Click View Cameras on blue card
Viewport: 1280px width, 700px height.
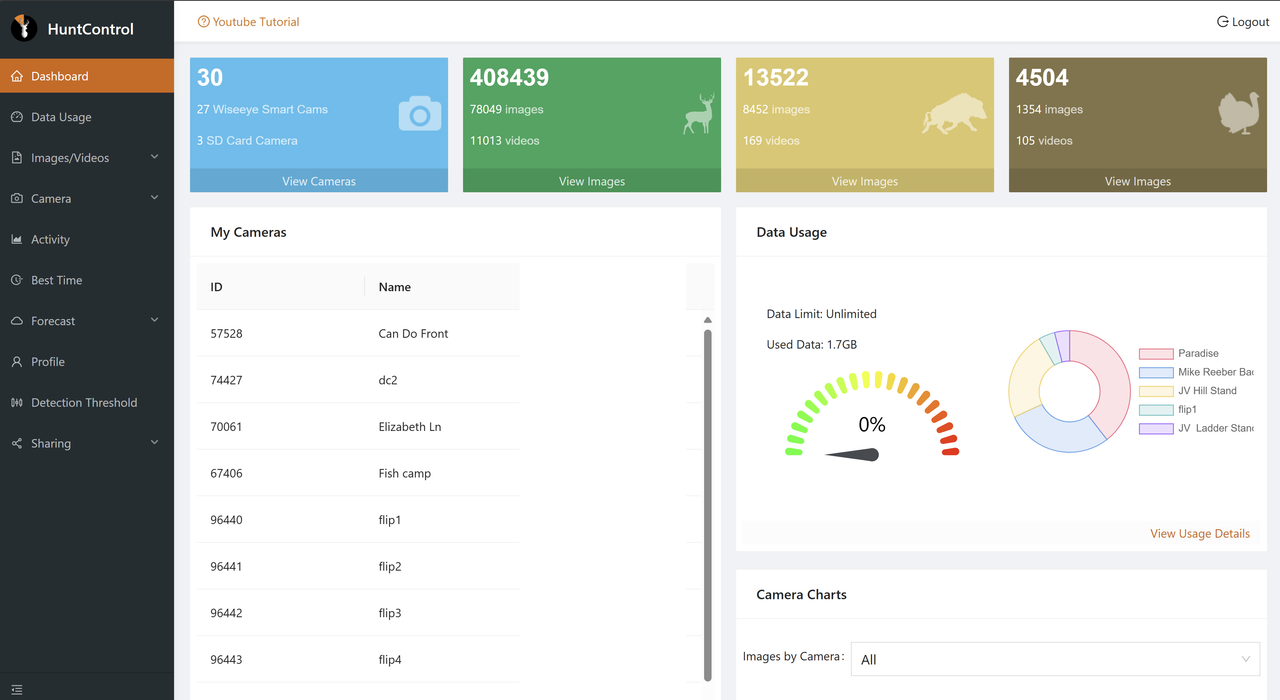319,181
